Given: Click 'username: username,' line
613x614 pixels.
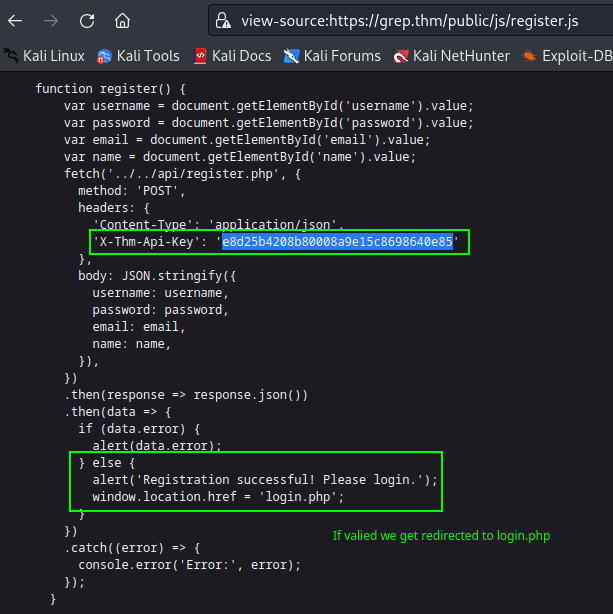Looking at the screenshot, I should click(161, 293).
